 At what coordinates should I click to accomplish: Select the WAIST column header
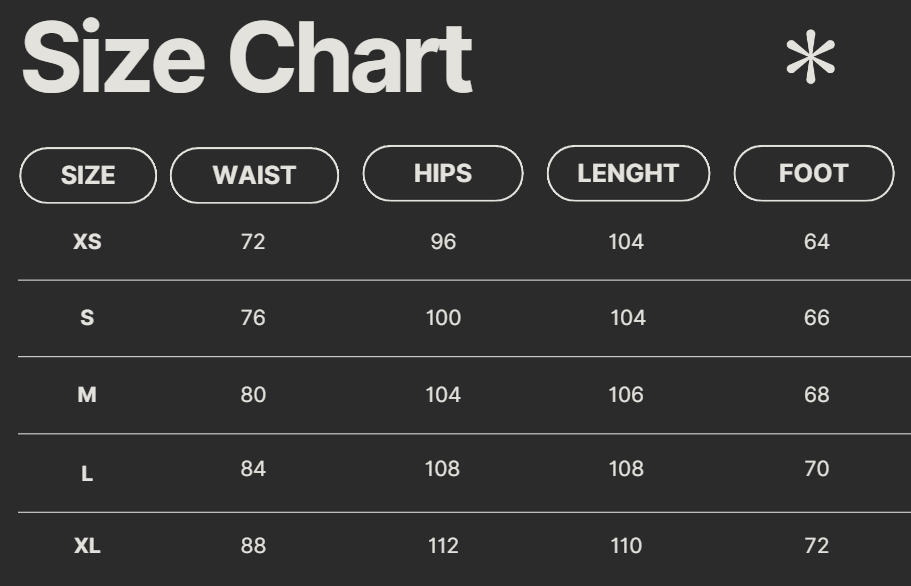tap(254, 175)
